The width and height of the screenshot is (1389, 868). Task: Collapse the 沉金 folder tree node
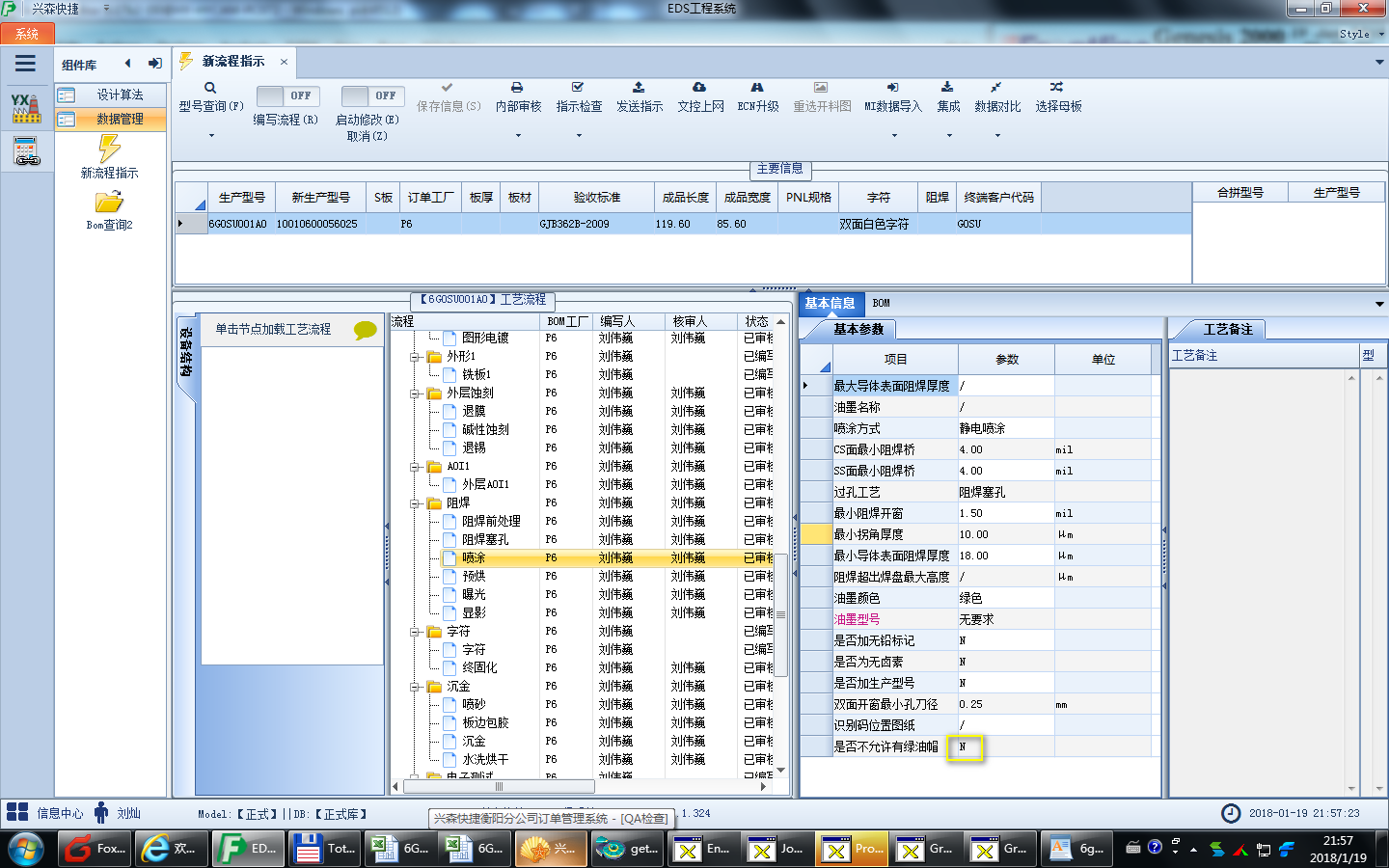click(415, 687)
